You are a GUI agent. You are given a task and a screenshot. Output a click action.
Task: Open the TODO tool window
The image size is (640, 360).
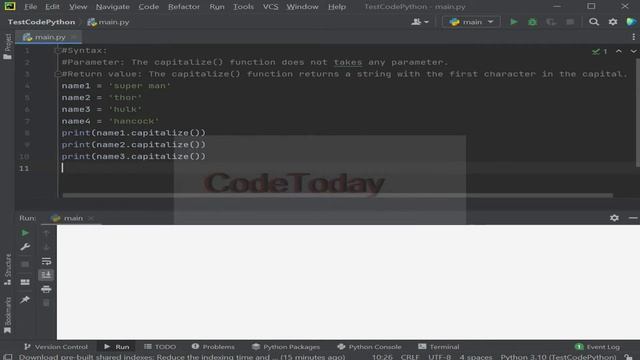[160, 347]
